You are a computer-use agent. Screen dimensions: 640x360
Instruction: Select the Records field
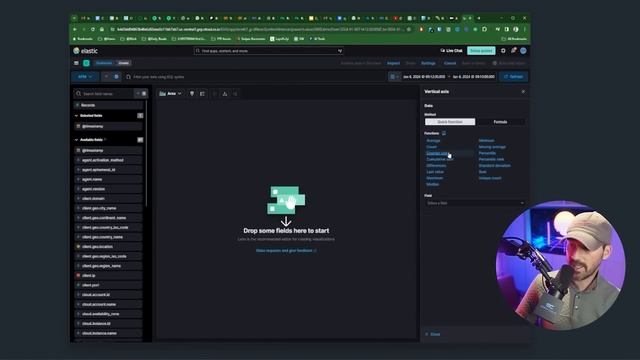(108, 105)
